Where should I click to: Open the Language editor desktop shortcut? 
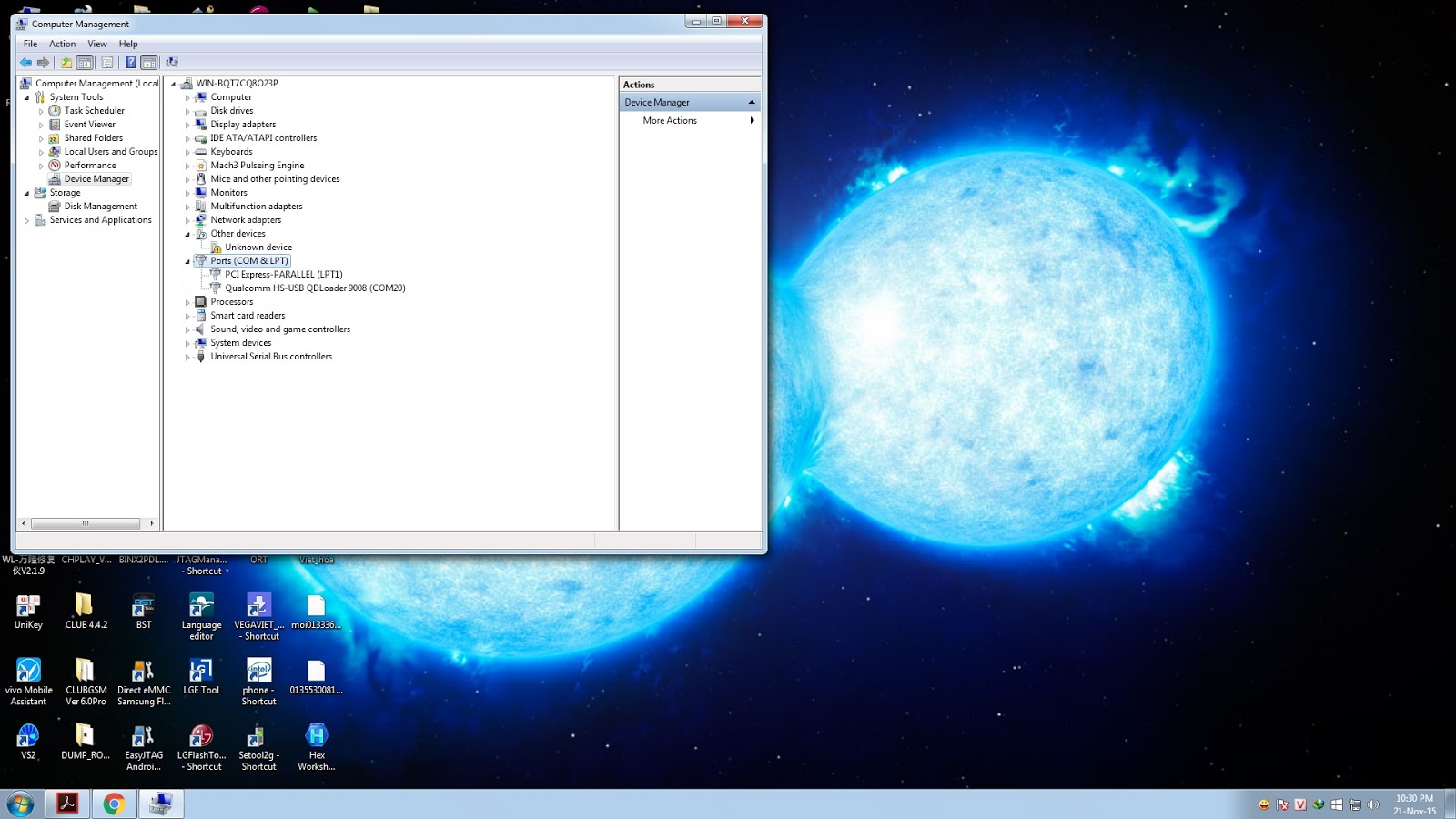(x=201, y=616)
